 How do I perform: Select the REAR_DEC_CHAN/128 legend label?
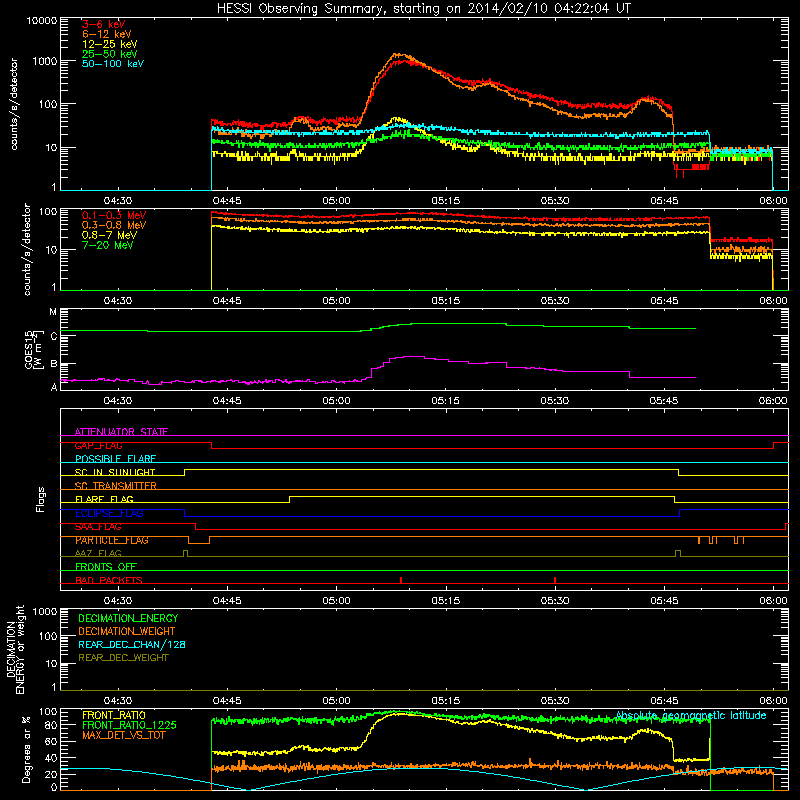132,645
